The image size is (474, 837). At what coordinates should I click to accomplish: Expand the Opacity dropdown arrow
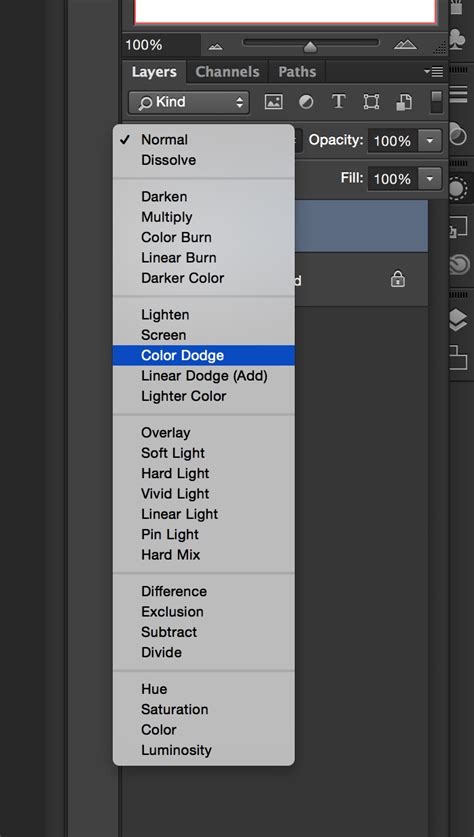pos(430,141)
